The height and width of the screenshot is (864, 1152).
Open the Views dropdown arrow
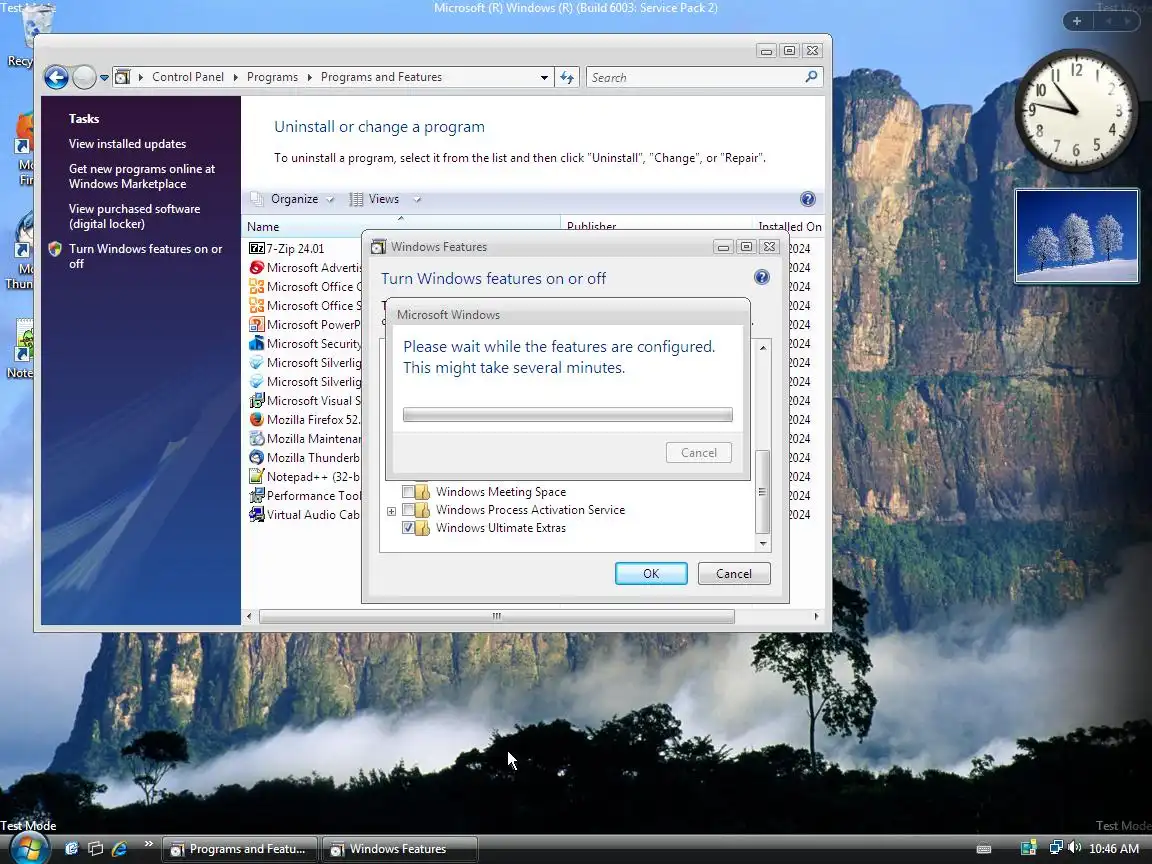417,199
